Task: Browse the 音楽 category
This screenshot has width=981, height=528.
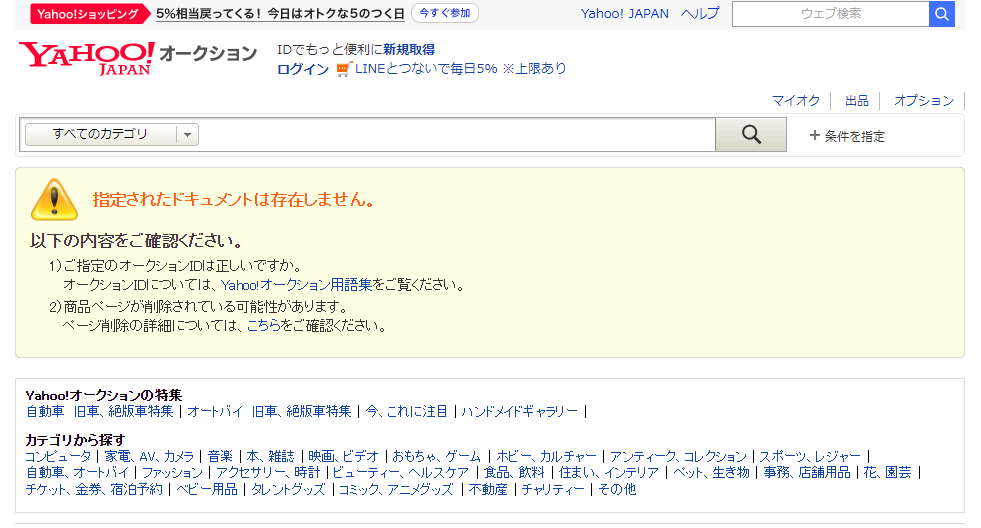Action: coord(220,457)
